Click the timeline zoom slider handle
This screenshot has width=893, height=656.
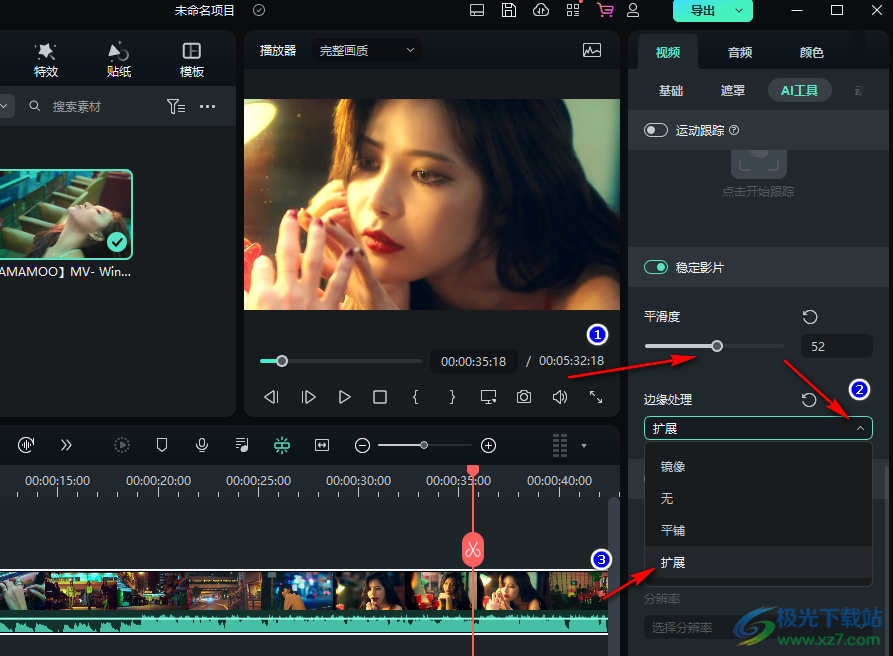coord(424,445)
